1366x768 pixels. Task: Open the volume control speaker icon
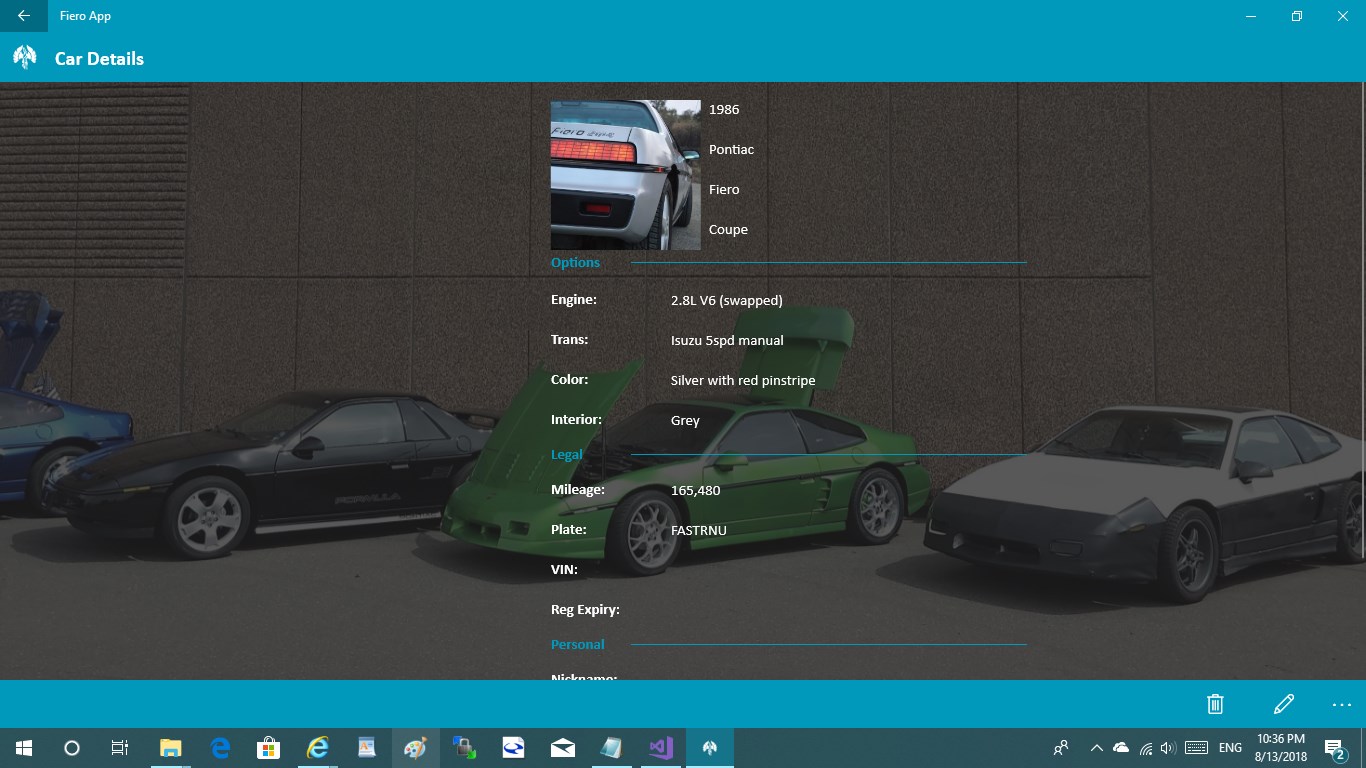[1168, 748]
